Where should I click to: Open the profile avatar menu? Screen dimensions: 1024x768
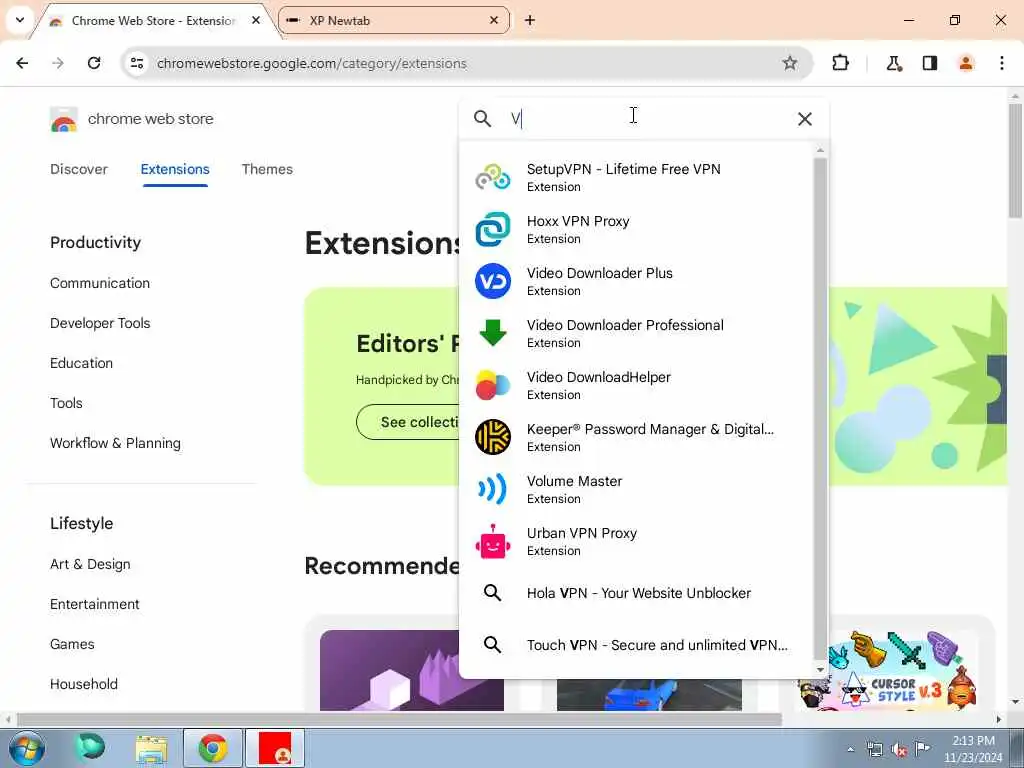point(965,63)
